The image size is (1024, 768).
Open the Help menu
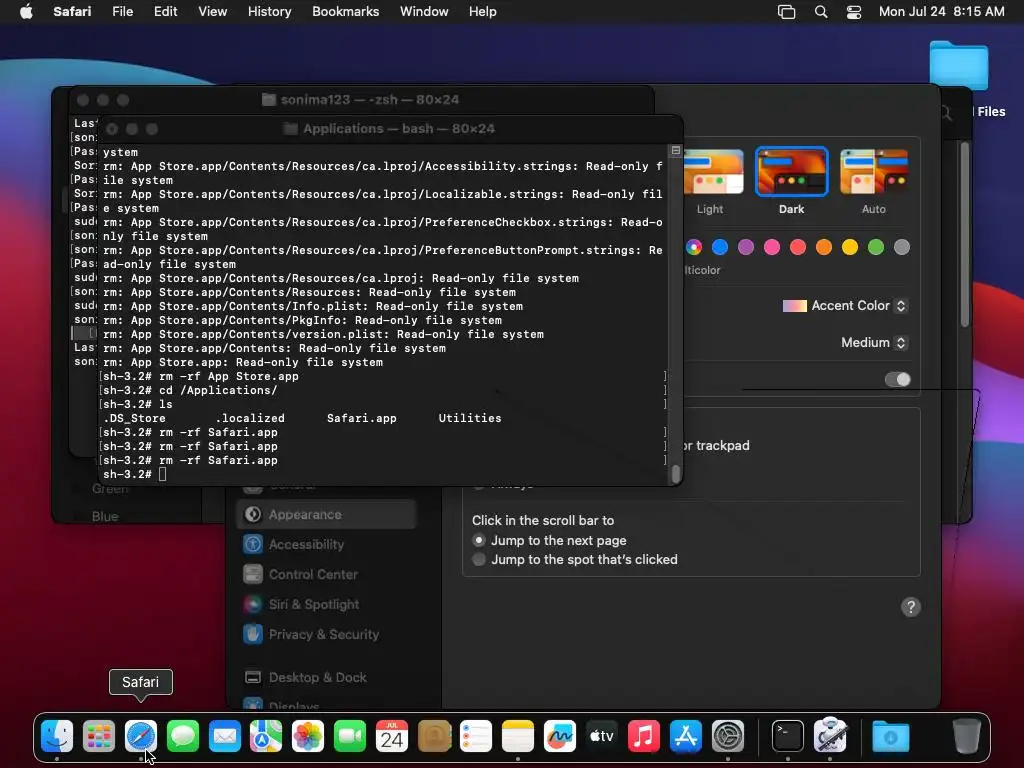point(483,12)
